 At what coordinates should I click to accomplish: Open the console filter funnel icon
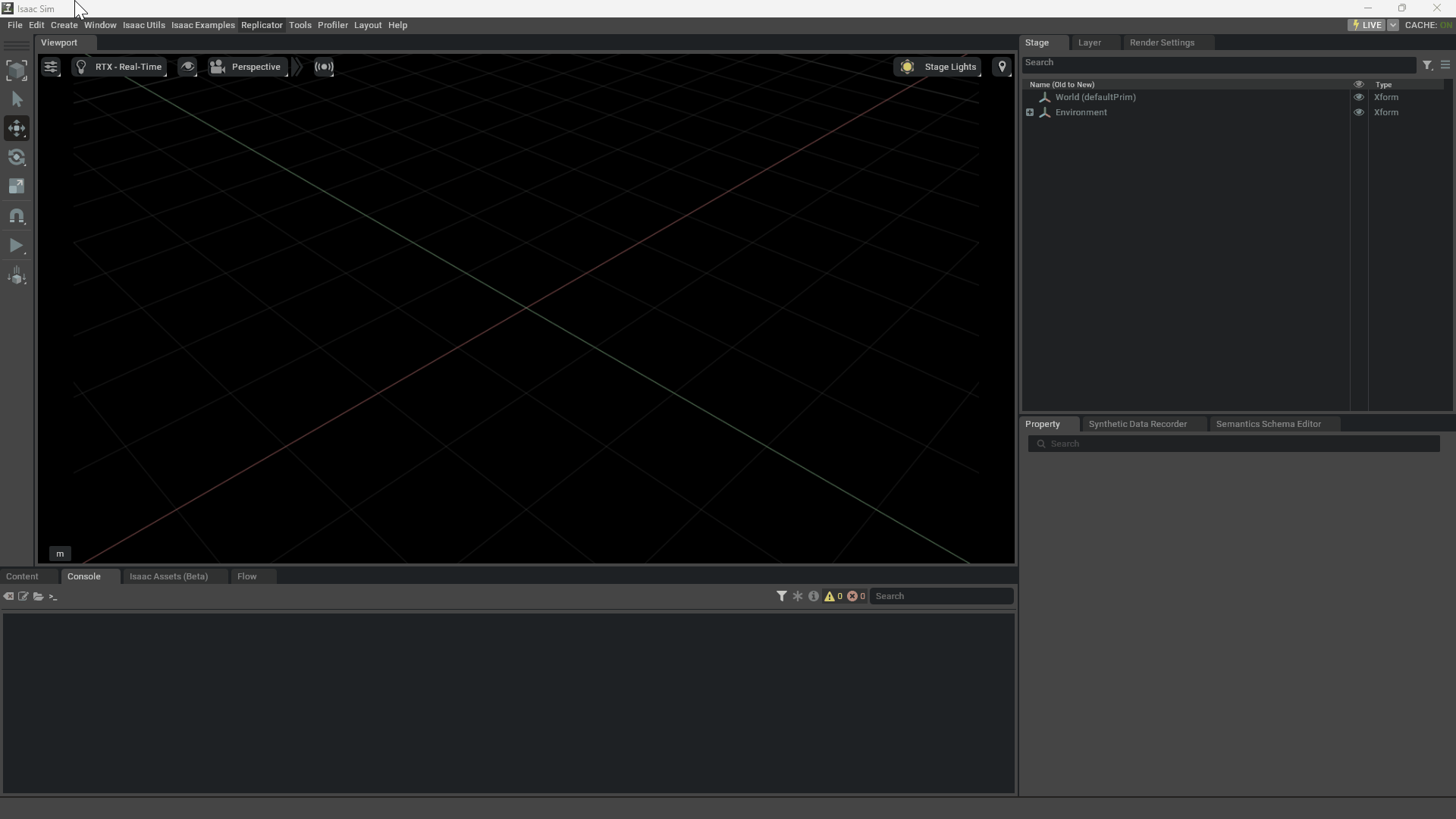tap(781, 596)
